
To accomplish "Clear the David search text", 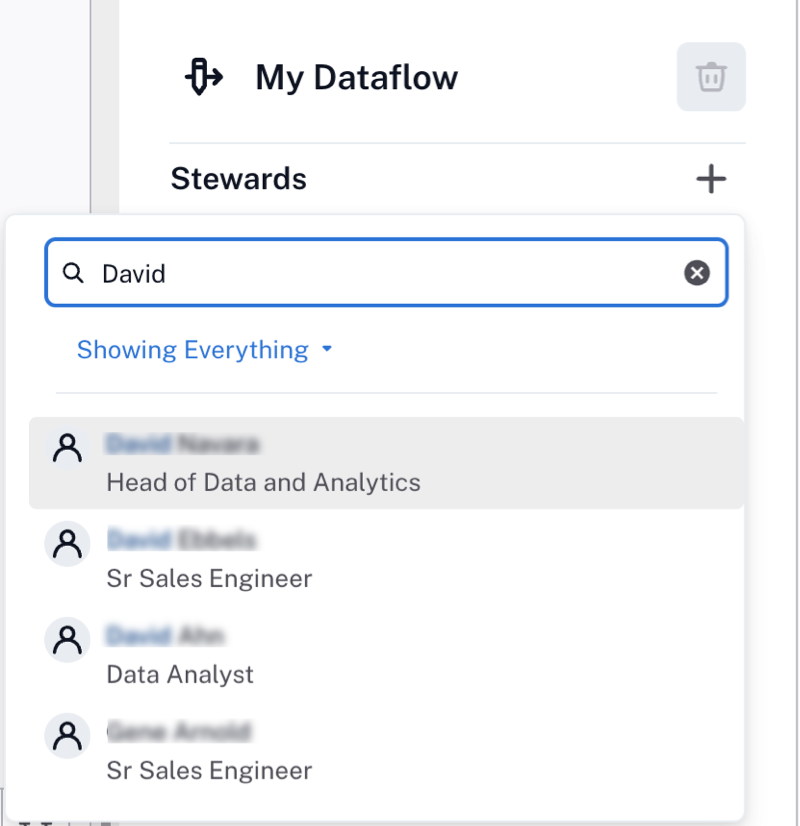I will click(x=696, y=273).
